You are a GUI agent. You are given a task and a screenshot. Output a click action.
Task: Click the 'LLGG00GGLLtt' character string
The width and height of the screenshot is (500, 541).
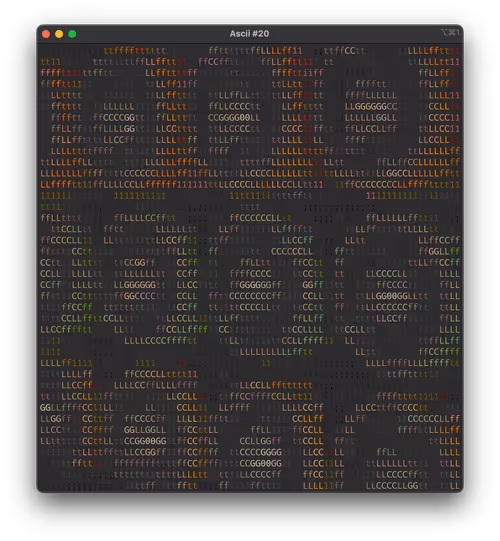397,296
